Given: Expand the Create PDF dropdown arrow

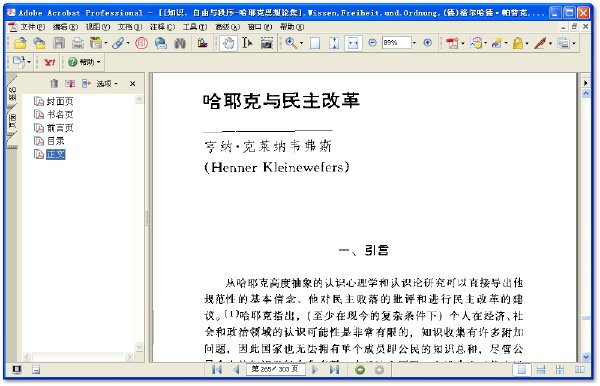Looking at the screenshot, I should (x=462, y=43).
